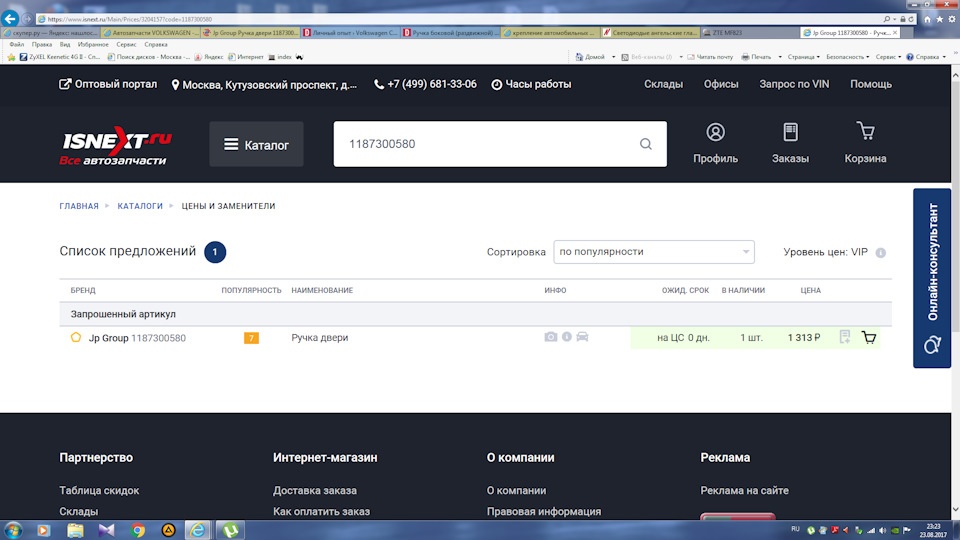The width and height of the screenshot is (960, 540).
Task: Open the Онлайн-консультант side button
Action: coord(932,278)
